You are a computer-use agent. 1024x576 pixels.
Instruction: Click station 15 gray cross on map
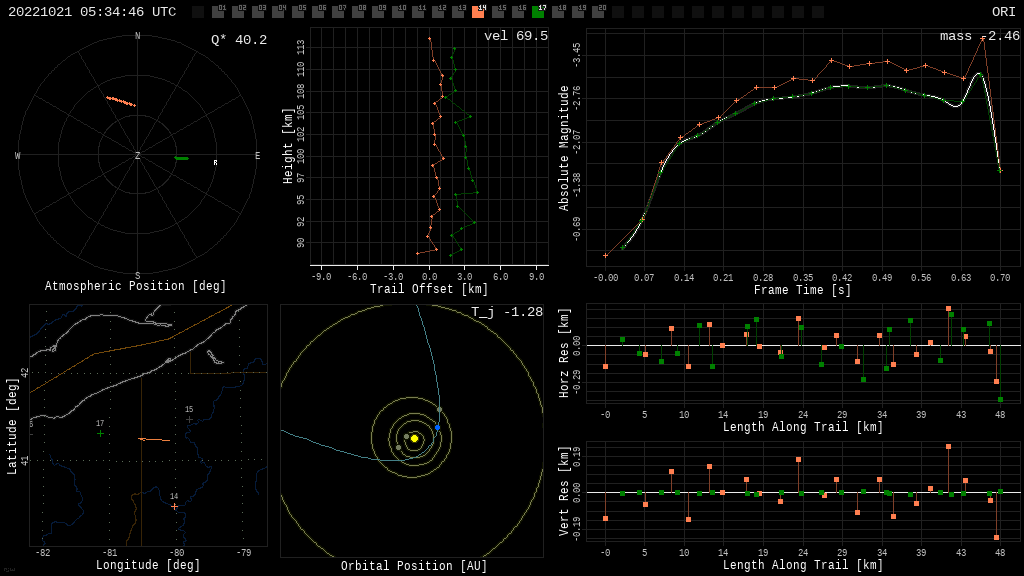(x=189, y=420)
